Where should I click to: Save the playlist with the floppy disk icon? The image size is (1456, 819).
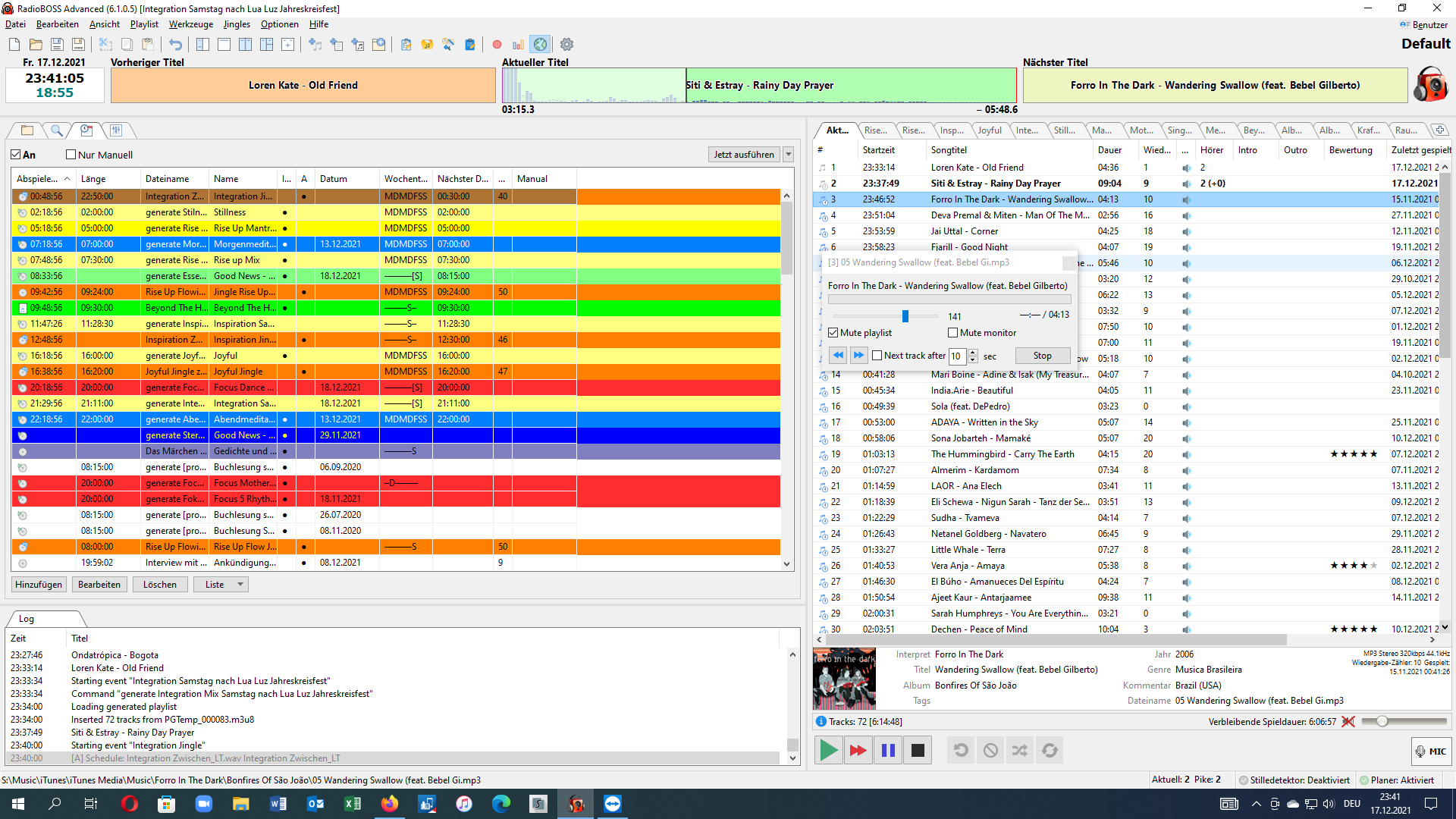pos(57,45)
